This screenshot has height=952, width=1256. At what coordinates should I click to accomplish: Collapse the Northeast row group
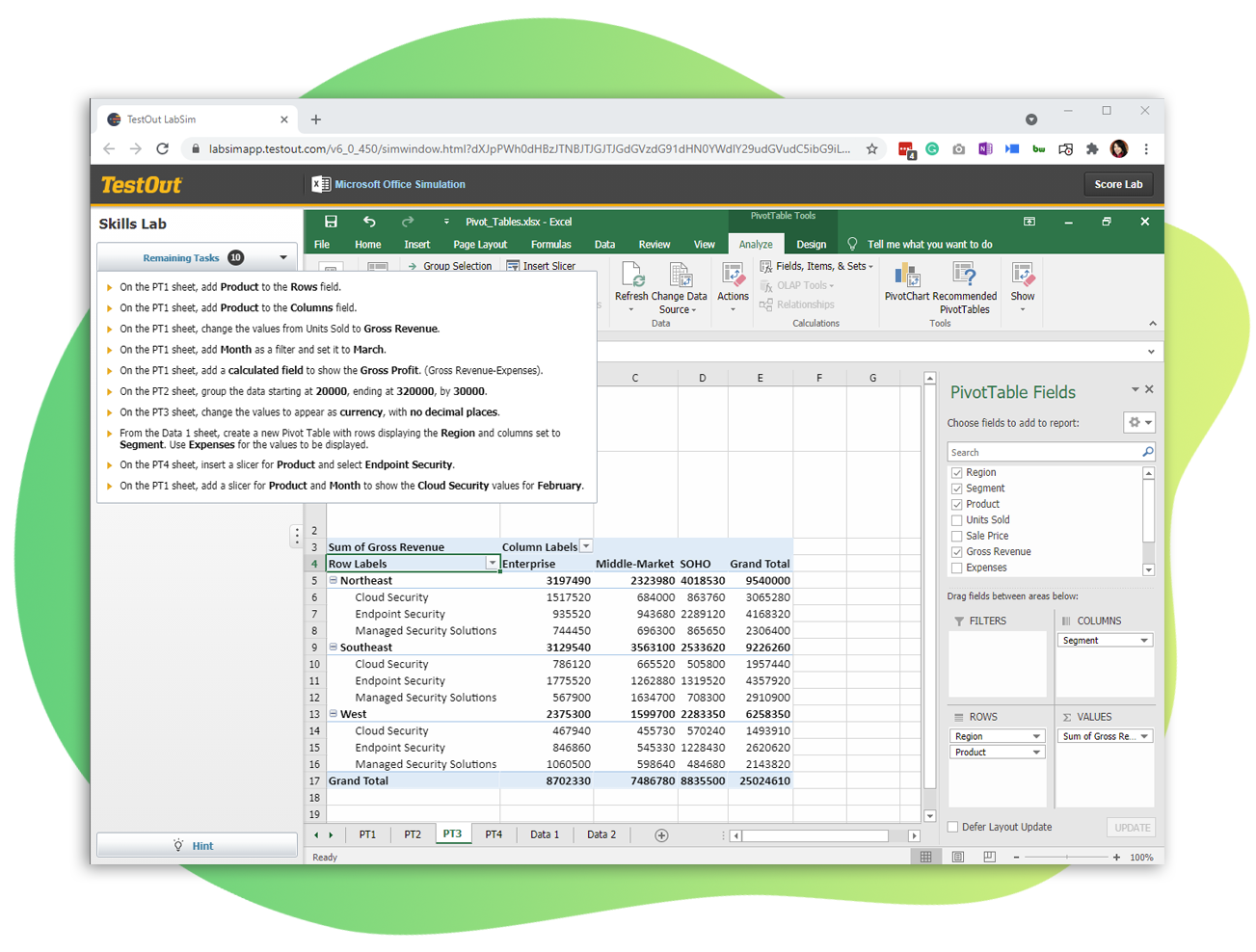pos(334,580)
